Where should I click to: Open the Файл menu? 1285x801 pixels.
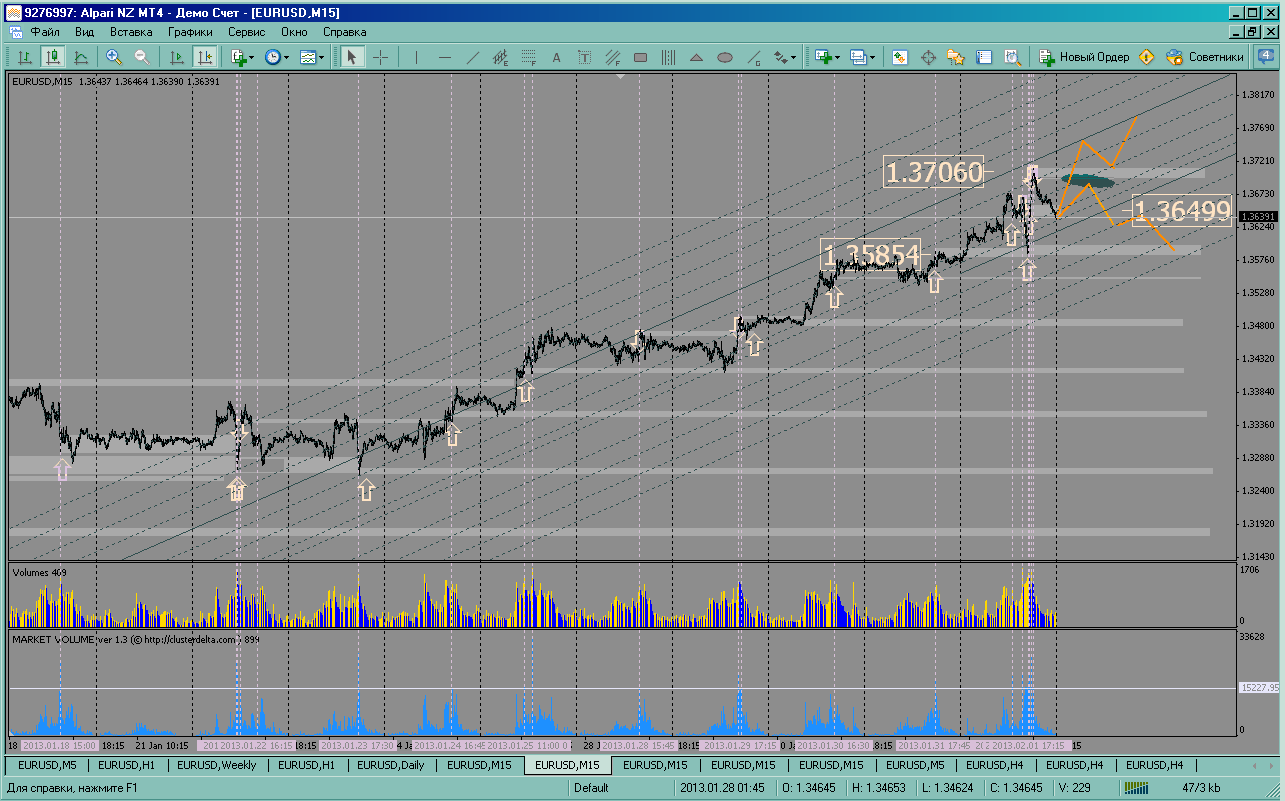(45, 32)
